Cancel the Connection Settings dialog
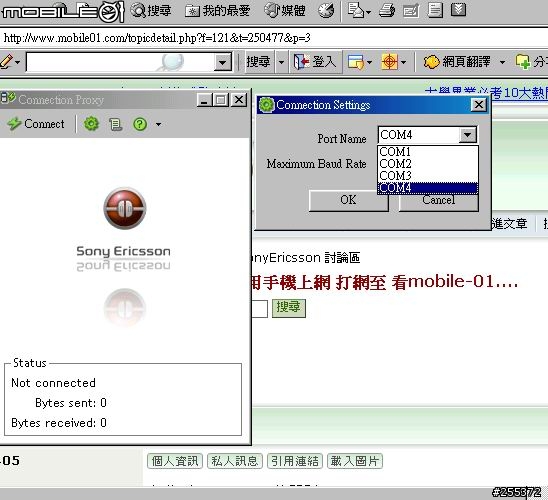Screen dimensions: 548x500 point(438,202)
